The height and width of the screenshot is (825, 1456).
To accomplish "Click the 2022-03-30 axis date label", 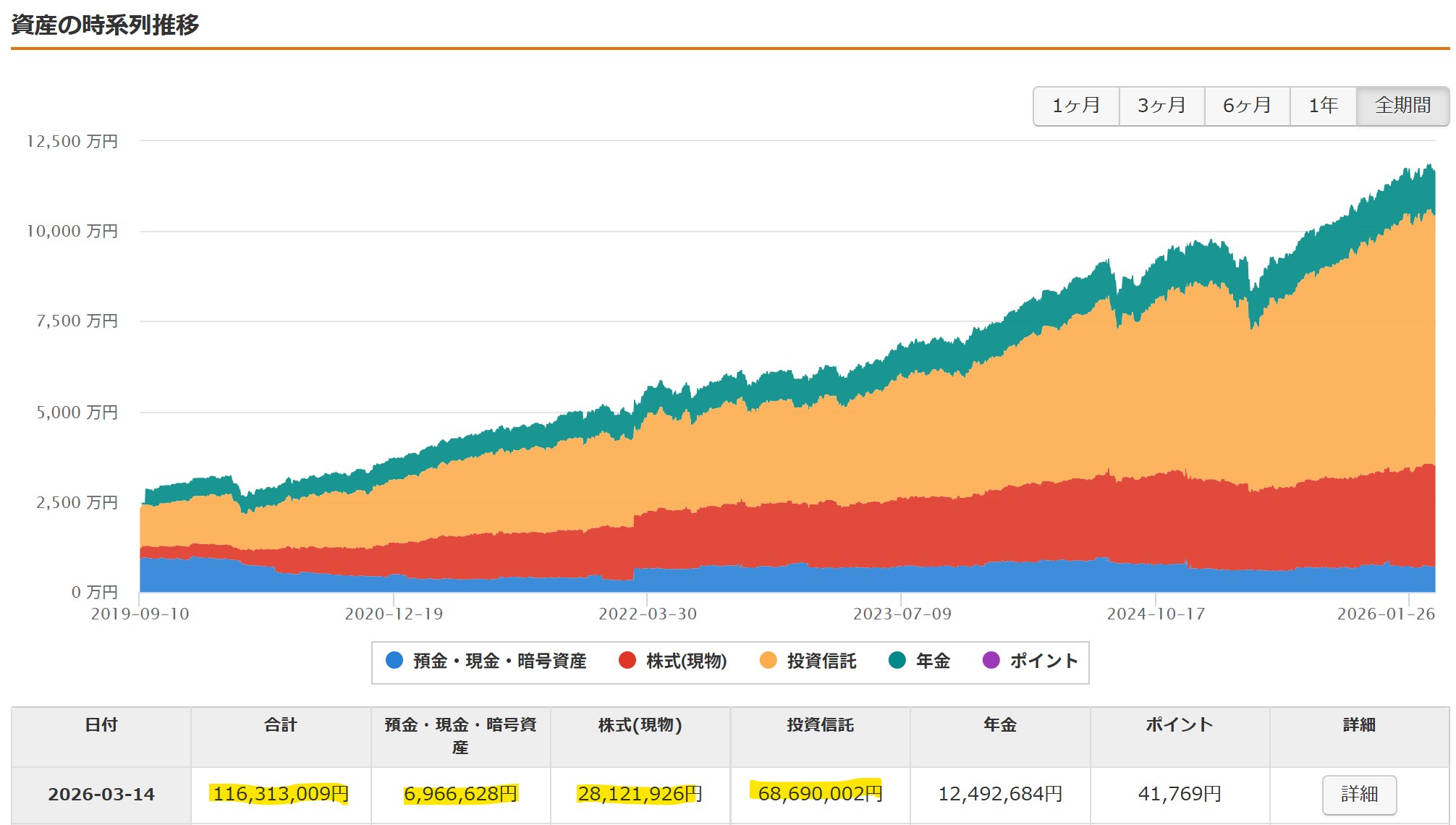I will (x=648, y=614).
